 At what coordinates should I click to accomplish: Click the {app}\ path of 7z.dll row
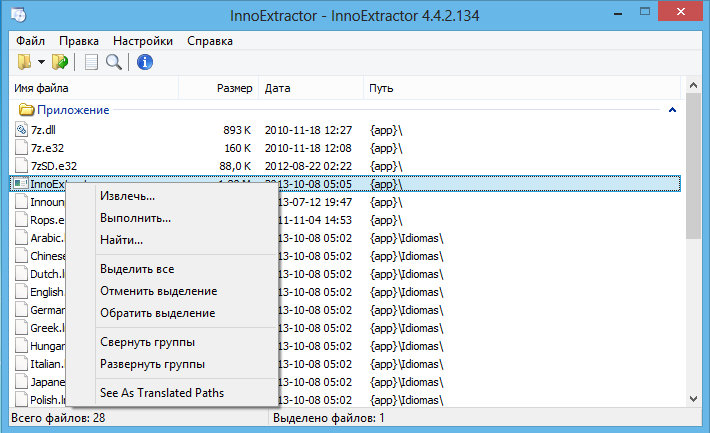[386, 130]
